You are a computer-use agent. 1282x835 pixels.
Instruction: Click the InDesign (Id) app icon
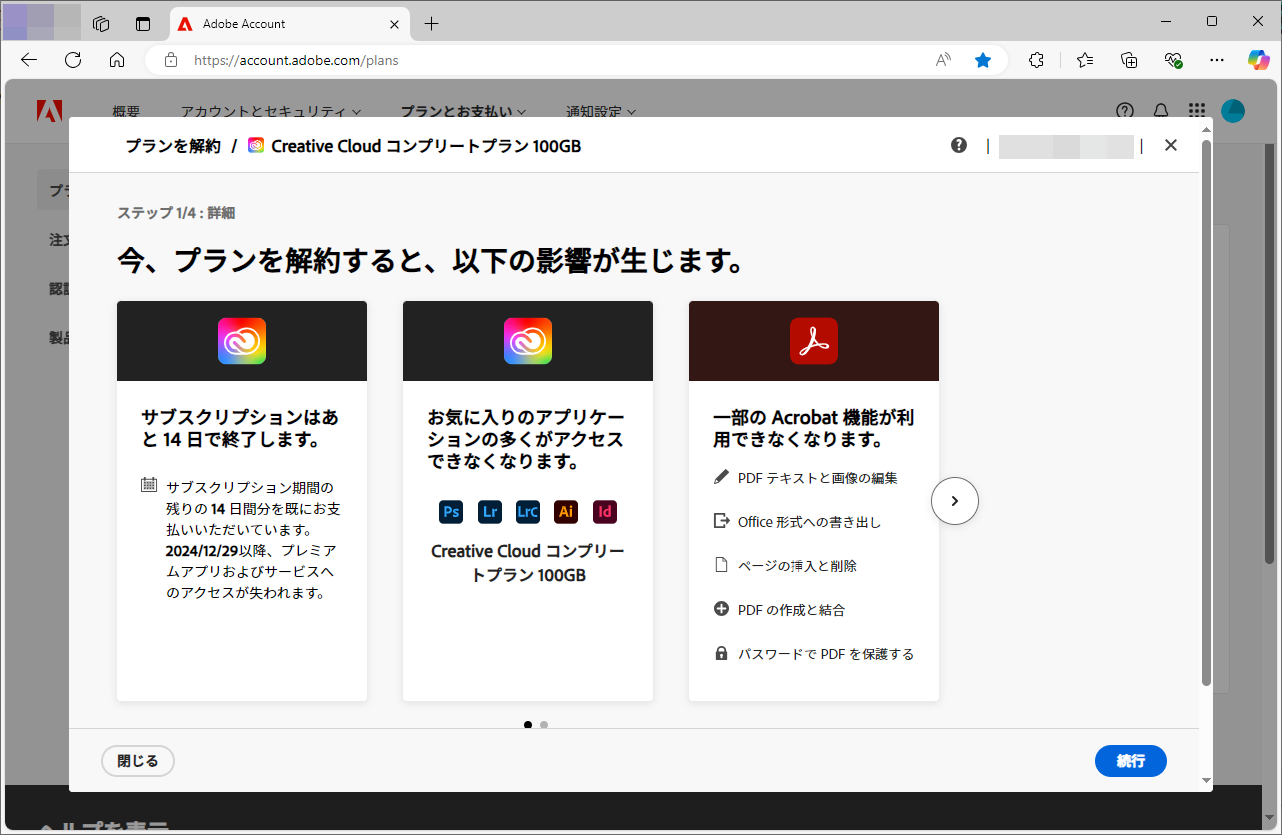coord(605,512)
